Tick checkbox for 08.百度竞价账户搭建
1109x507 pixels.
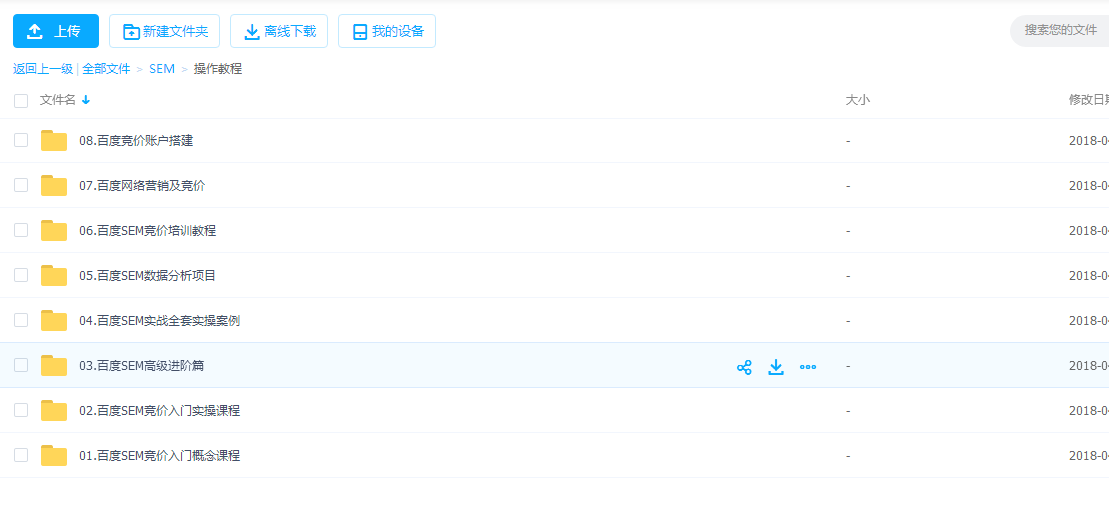21,140
